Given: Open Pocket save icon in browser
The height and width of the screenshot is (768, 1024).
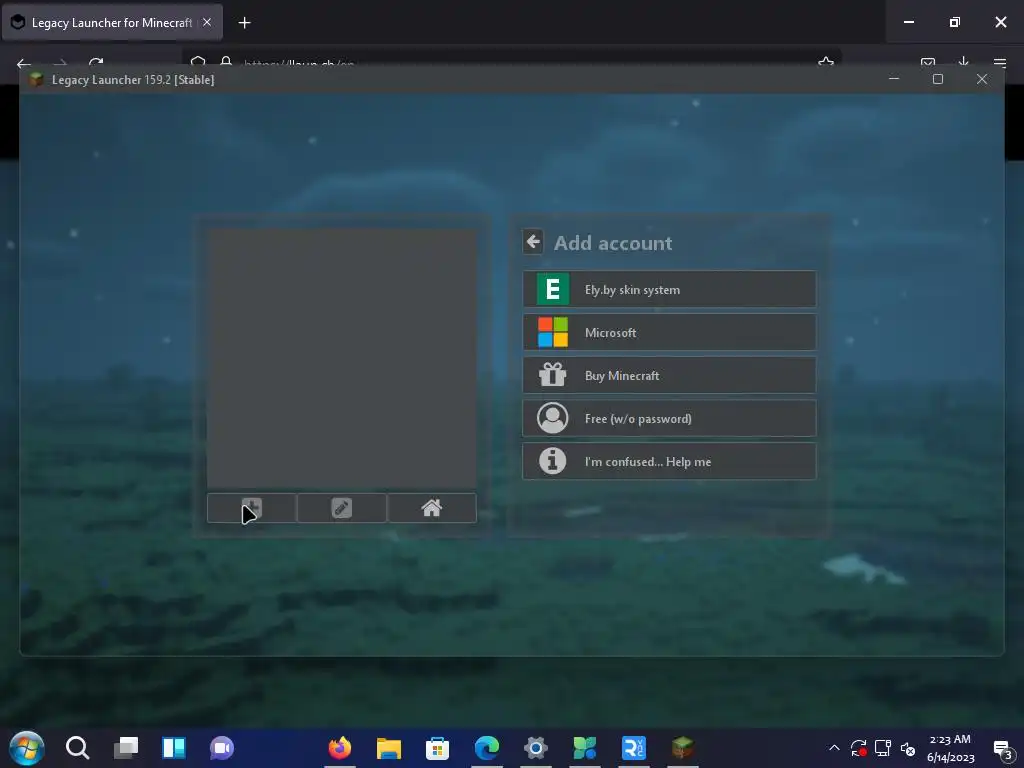Looking at the screenshot, I should [927, 63].
